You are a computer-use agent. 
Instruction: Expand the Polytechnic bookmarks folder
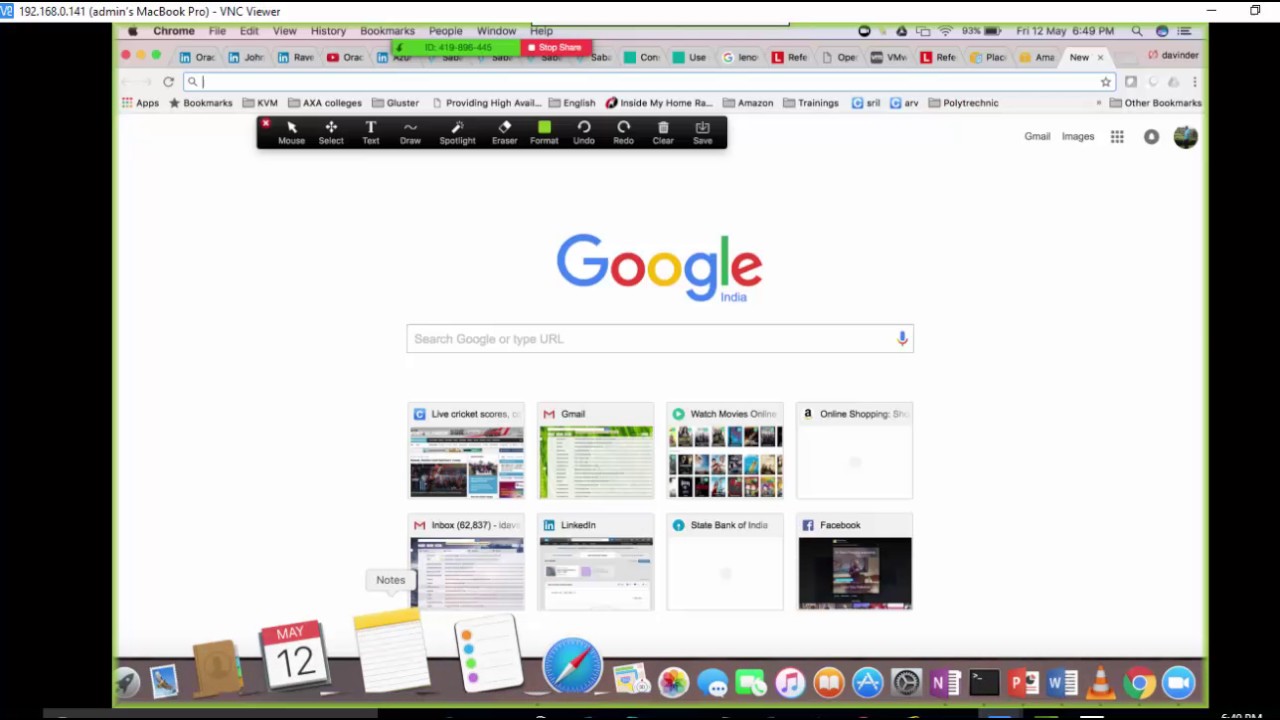click(x=964, y=103)
